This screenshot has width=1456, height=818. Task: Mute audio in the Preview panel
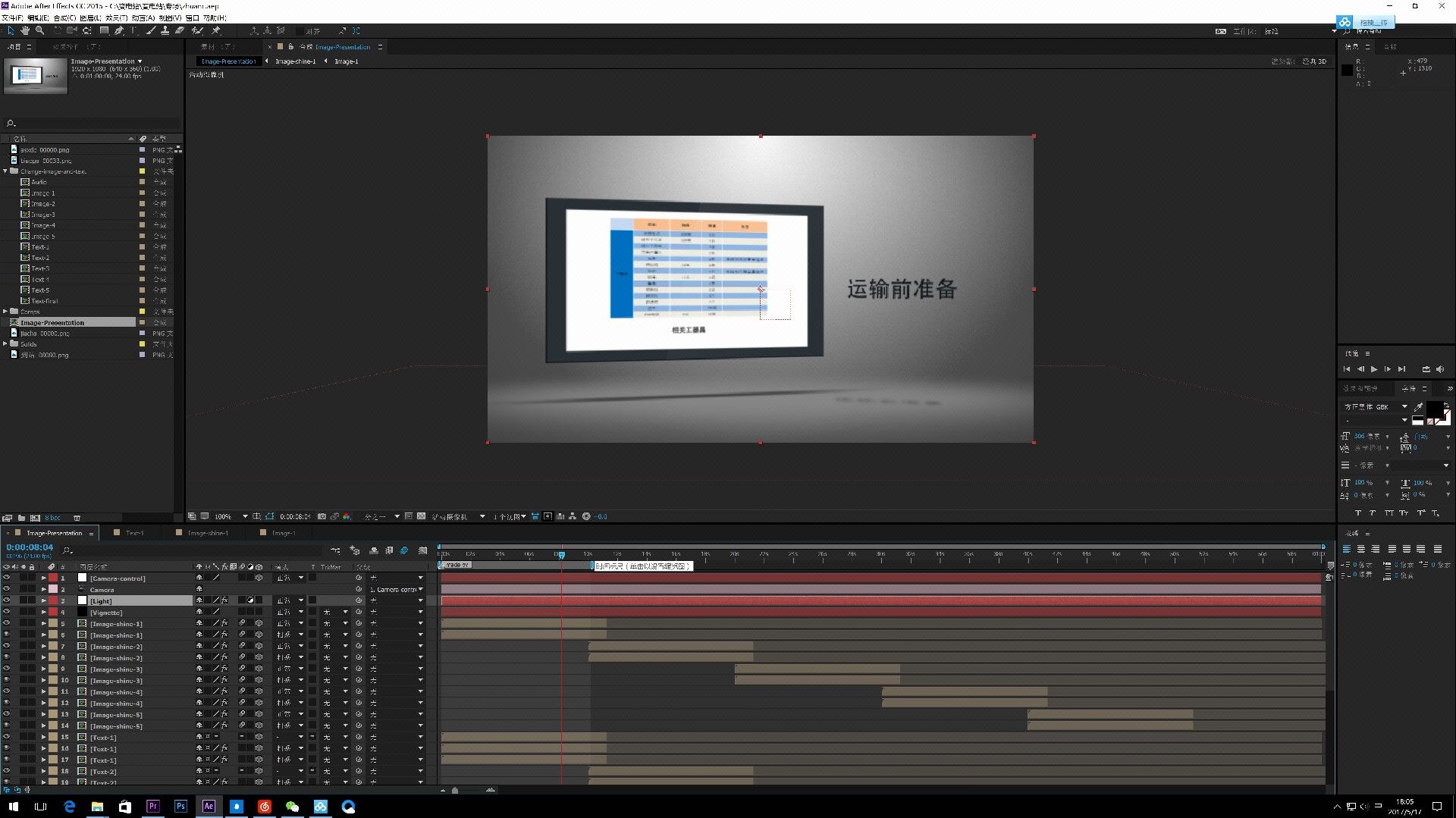point(1440,369)
